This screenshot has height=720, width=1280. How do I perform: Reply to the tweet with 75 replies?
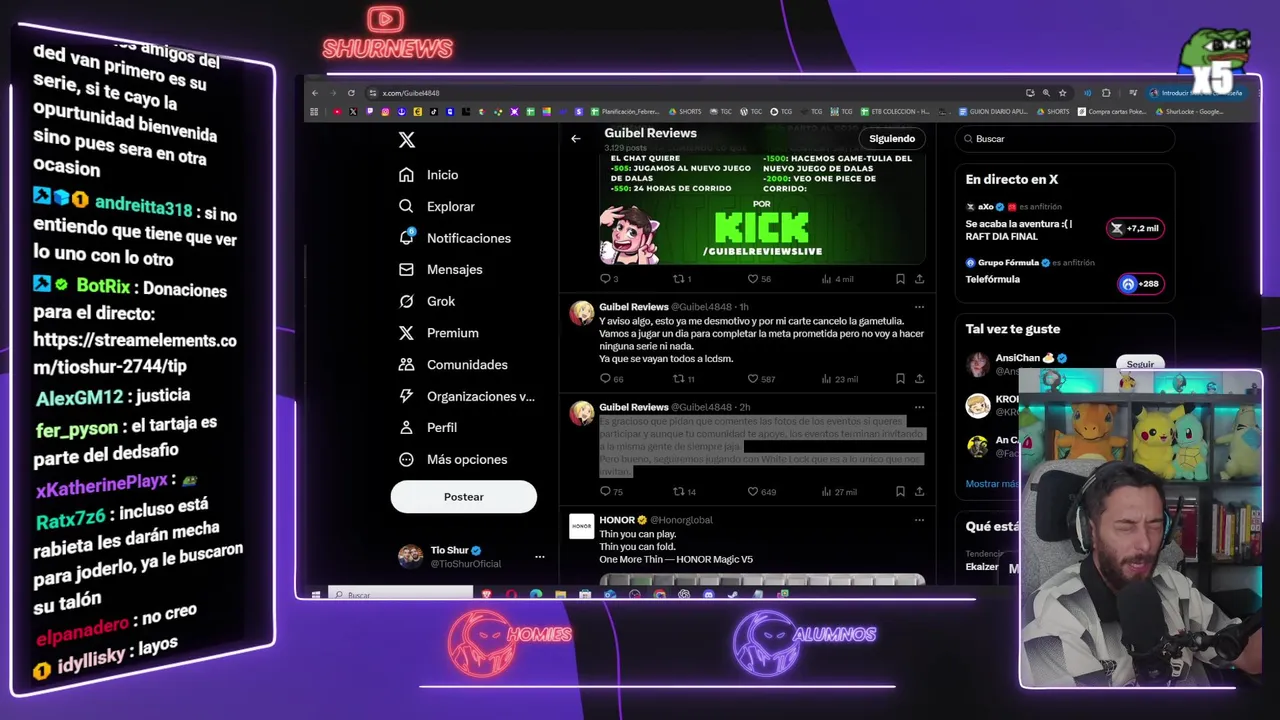pos(610,491)
